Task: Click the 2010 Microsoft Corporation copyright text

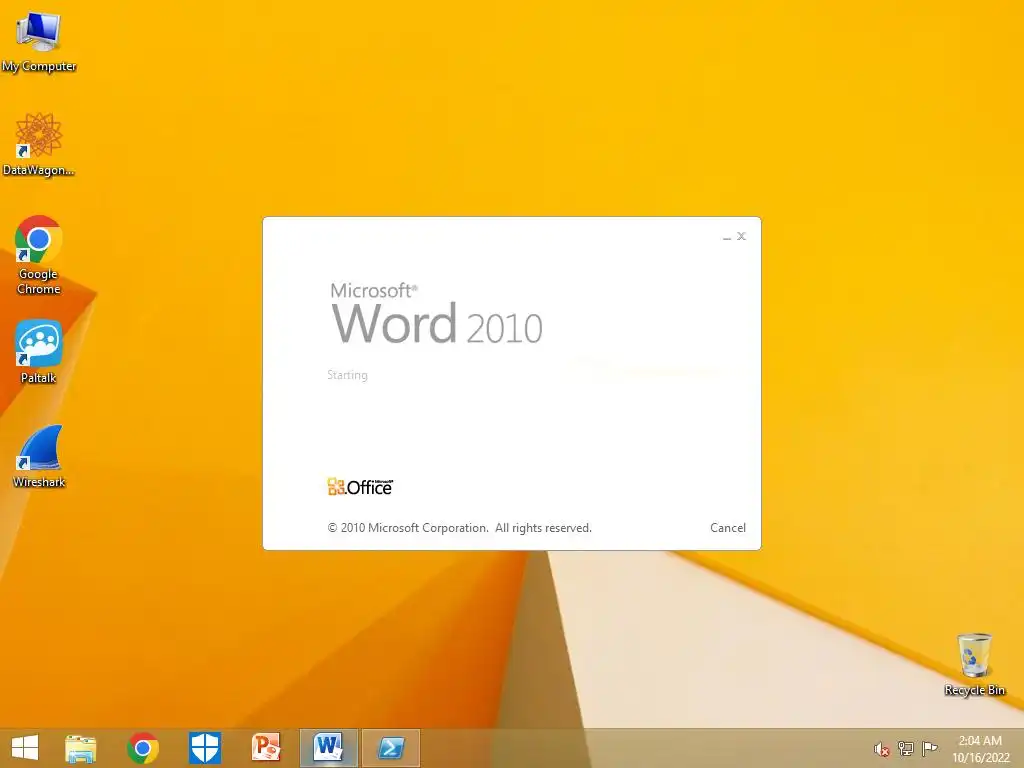Action: click(460, 528)
